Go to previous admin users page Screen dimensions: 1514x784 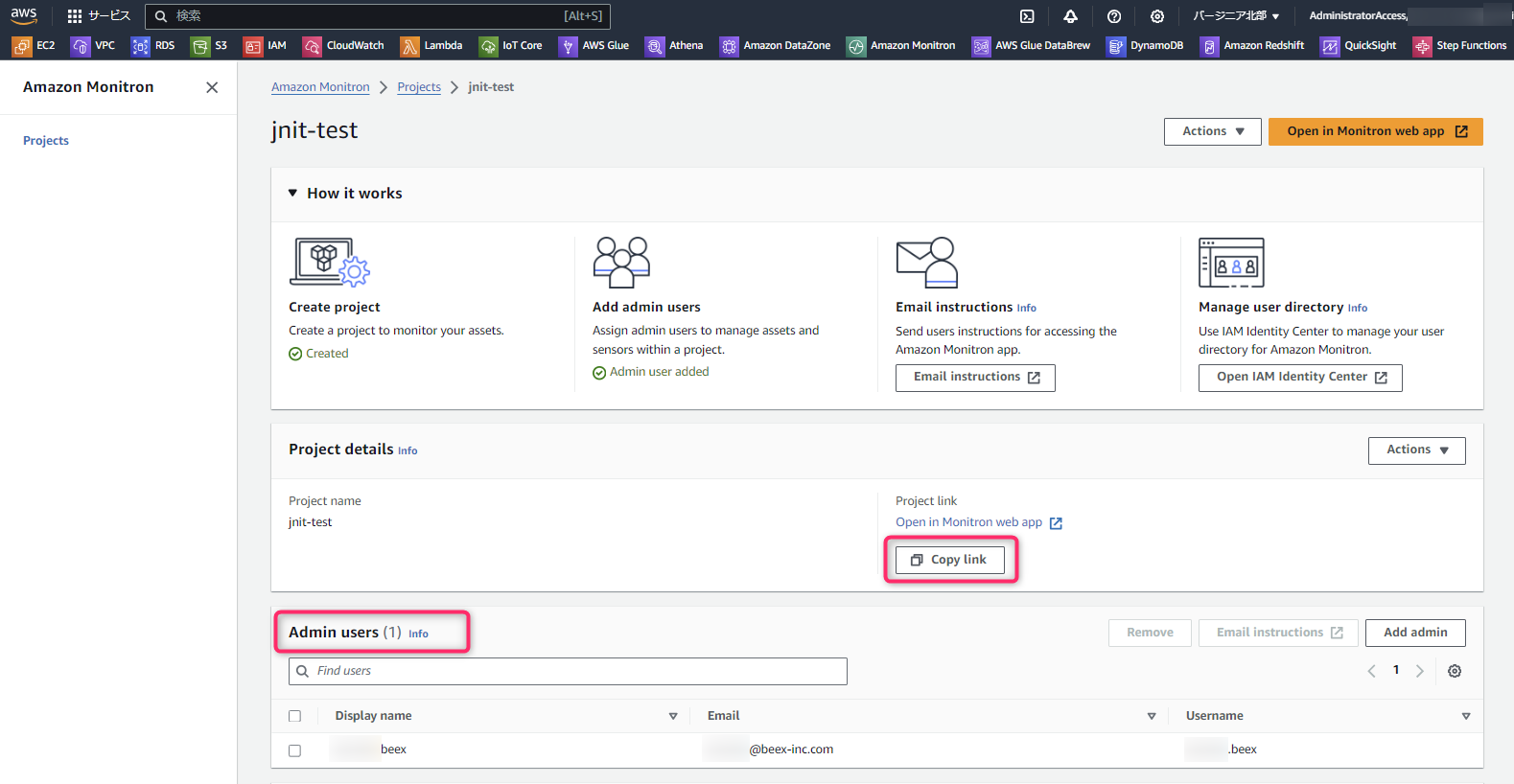click(1371, 671)
